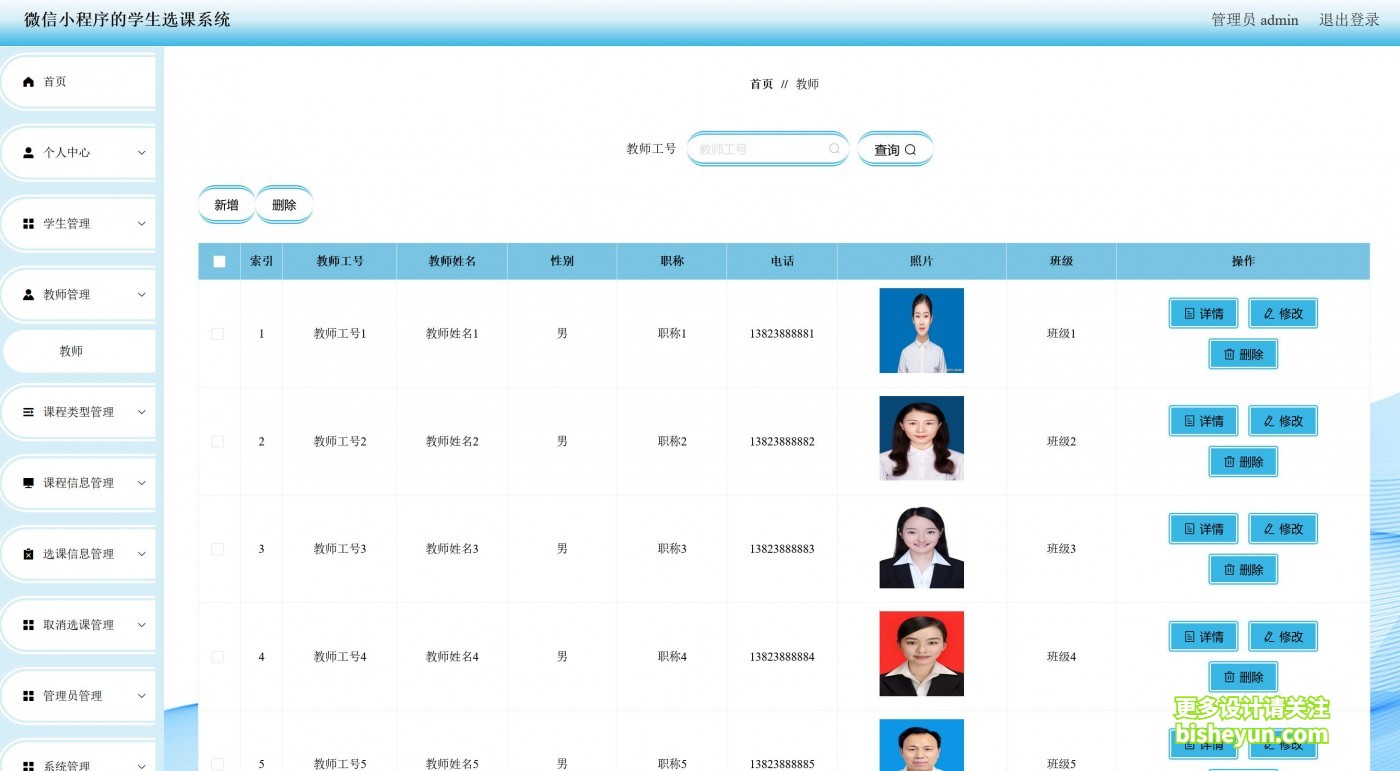Click the clipboard icon beside 选课信息管理
Screen dimensions: 1400x771
(28, 554)
